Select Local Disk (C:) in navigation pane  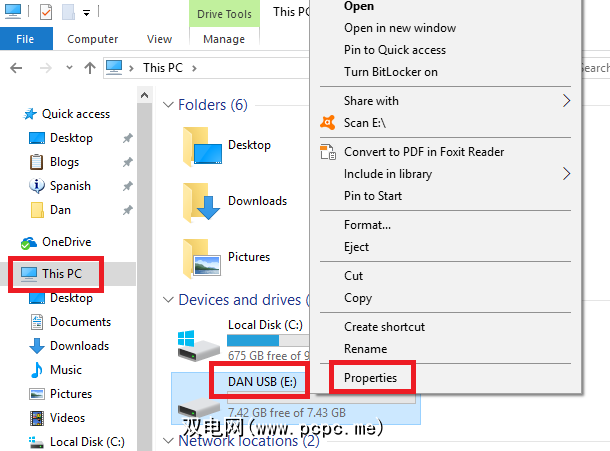pos(87,442)
